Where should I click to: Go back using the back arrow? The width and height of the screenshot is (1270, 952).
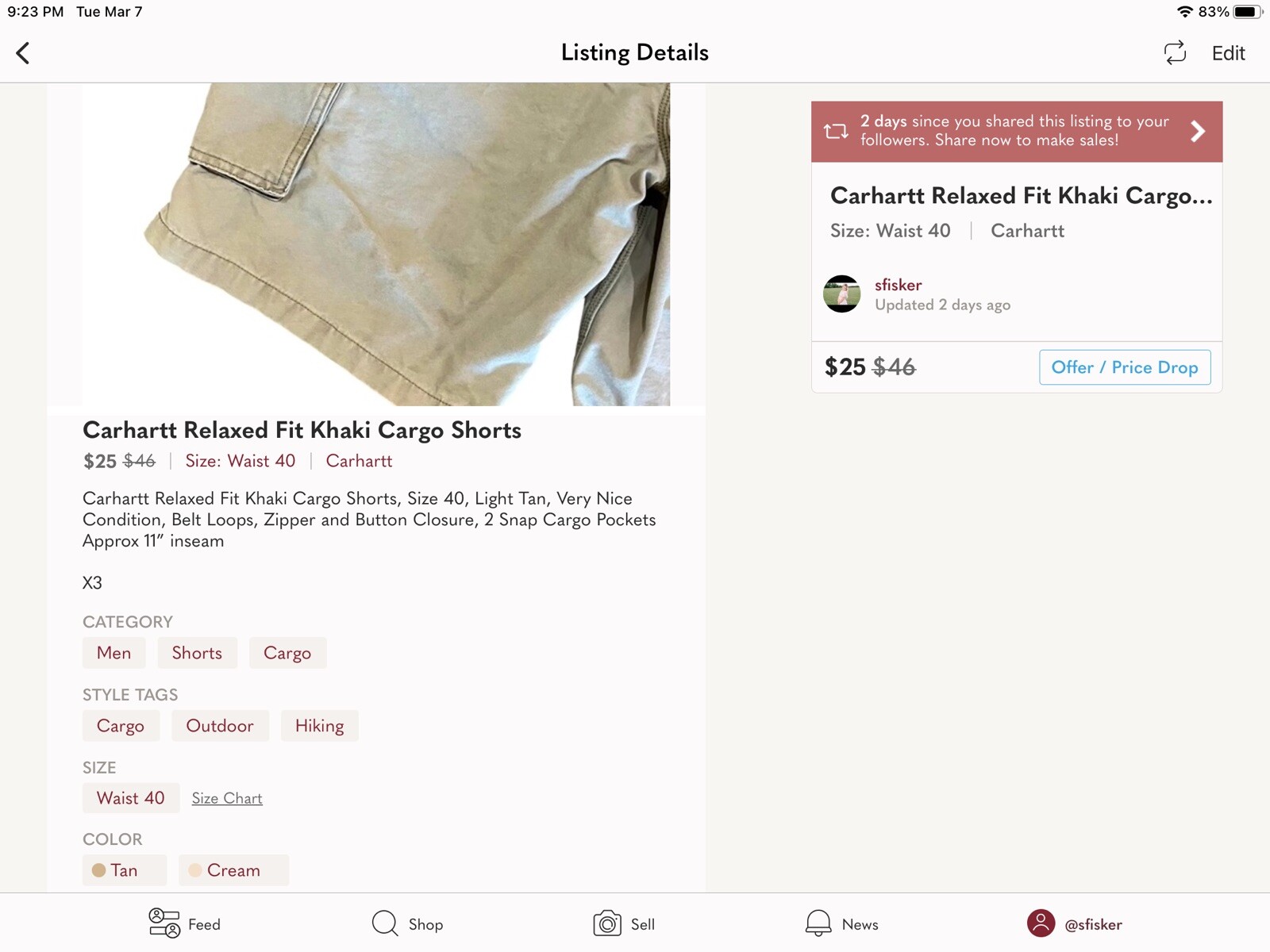(x=23, y=53)
